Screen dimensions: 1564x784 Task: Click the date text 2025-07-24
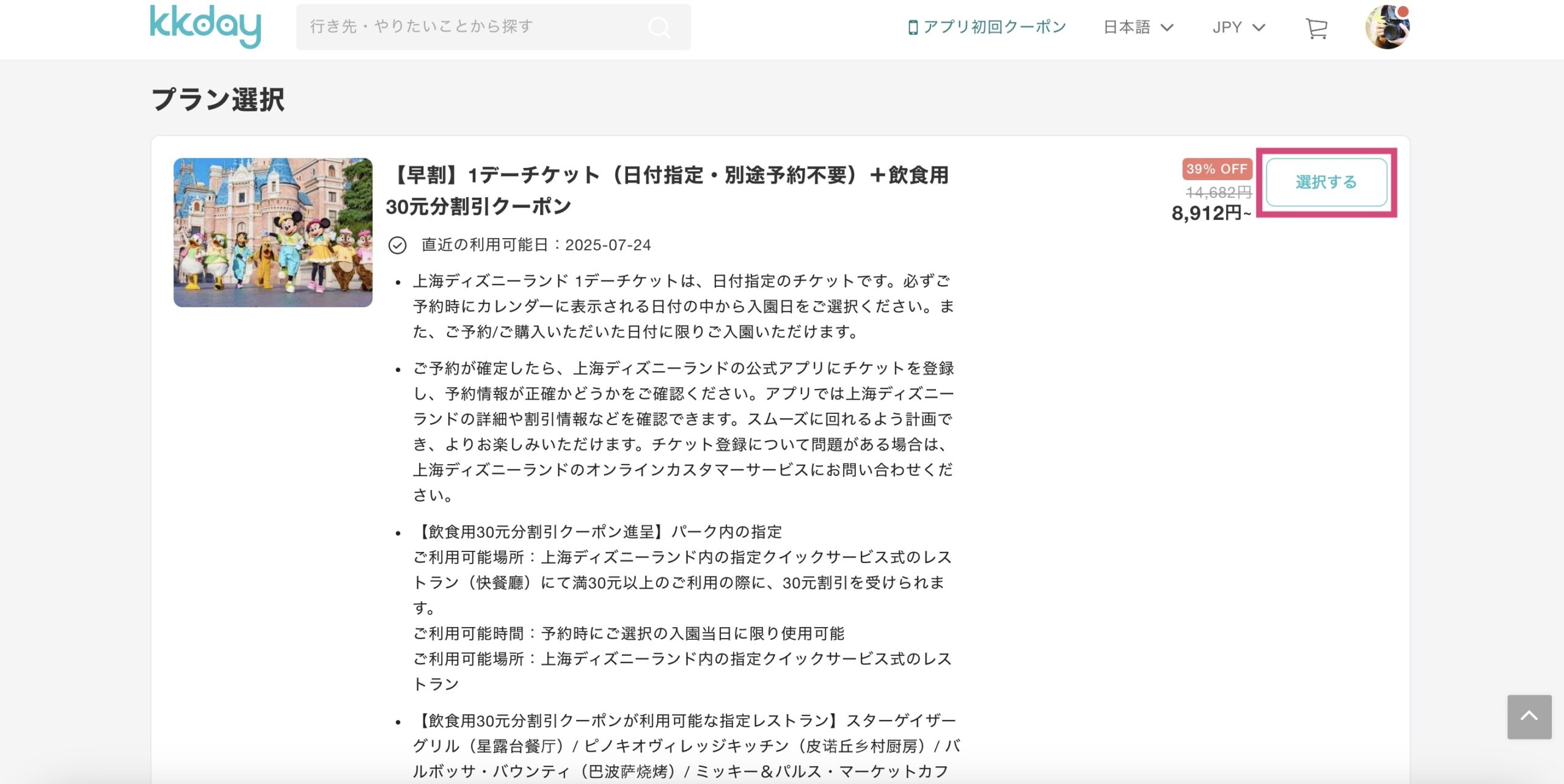pos(608,245)
